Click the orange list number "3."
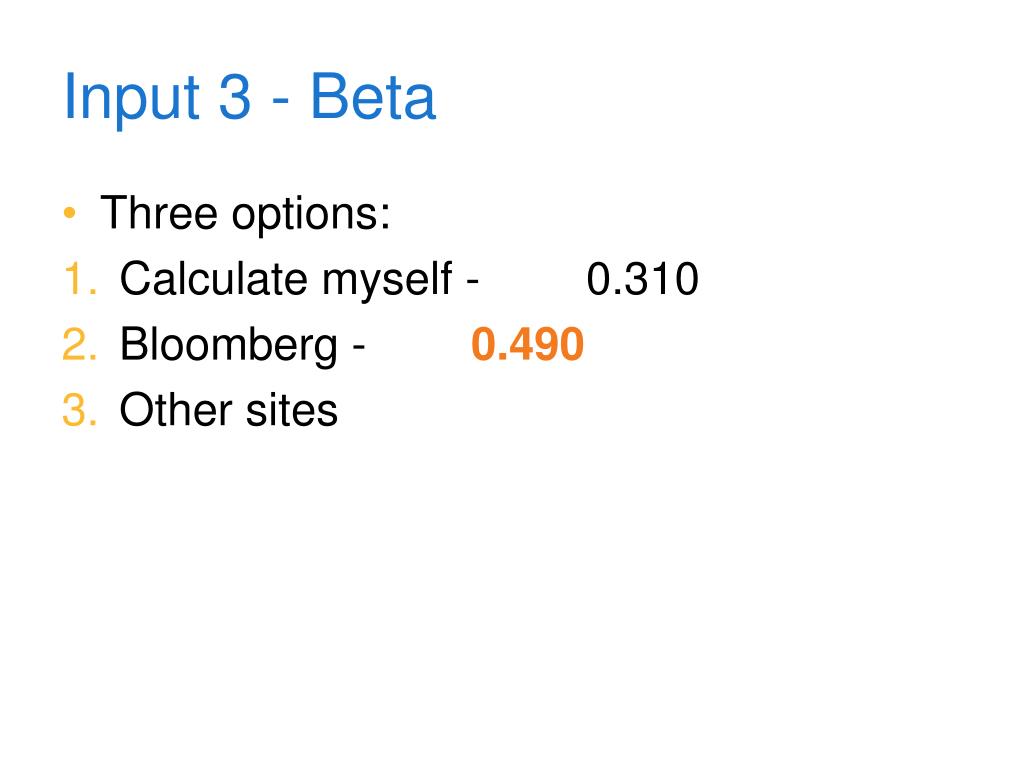Viewport: 1024px width, 768px height. click(x=80, y=410)
